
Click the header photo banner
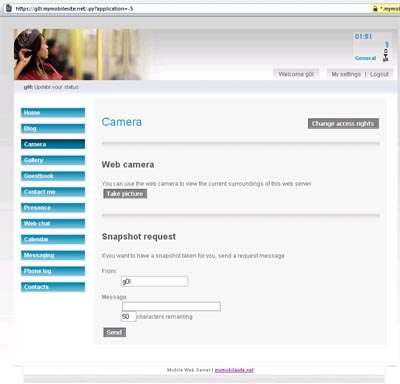(x=79, y=54)
